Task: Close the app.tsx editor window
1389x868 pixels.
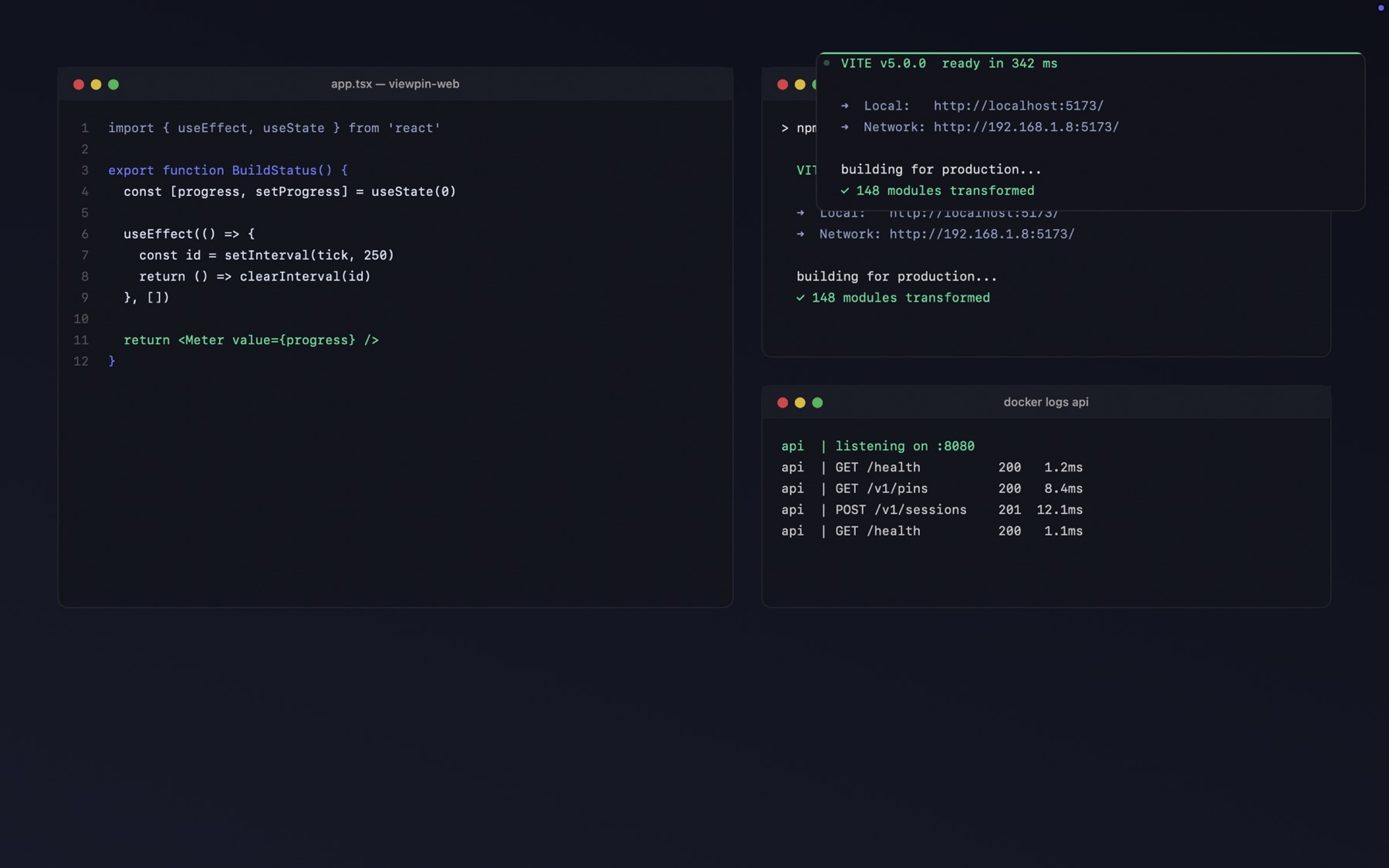Action: tap(79, 84)
